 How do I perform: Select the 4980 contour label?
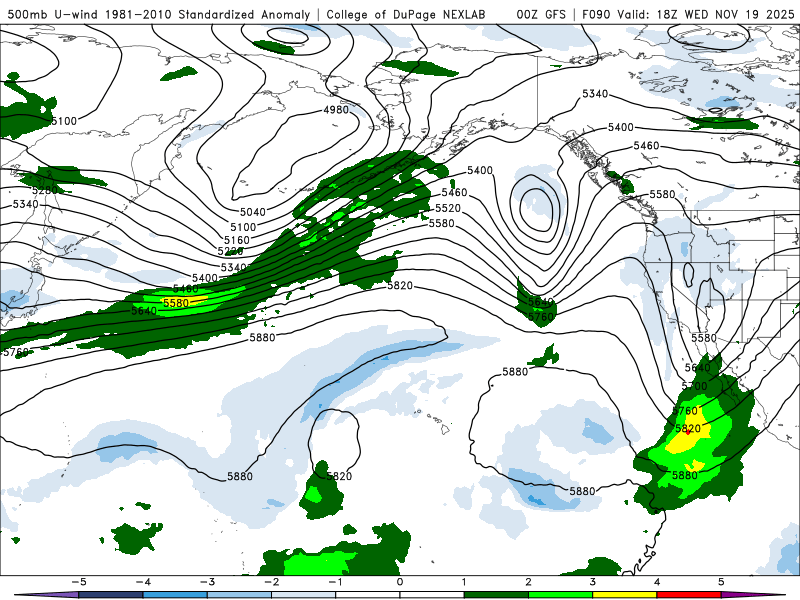pyautogui.click(x=336, y=110)
